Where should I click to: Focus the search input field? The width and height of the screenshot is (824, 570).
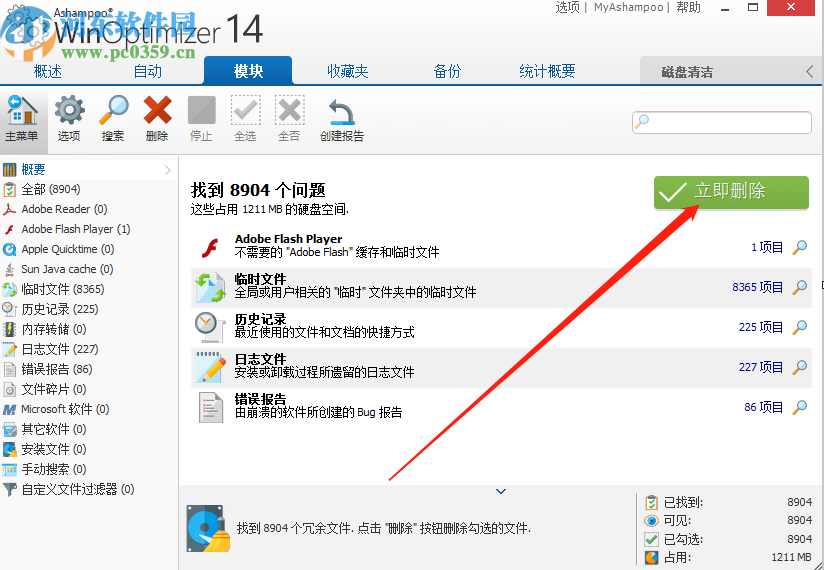722,122
